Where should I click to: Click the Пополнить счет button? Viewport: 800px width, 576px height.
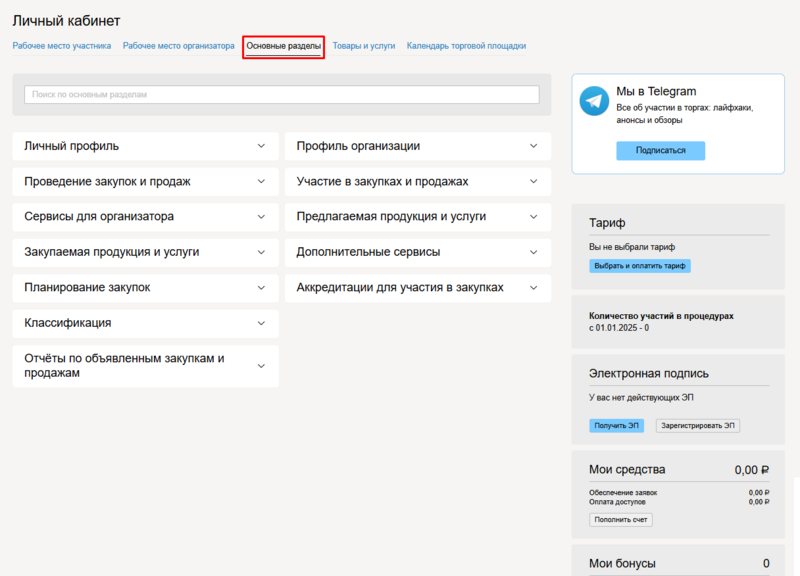click(620, 519)
